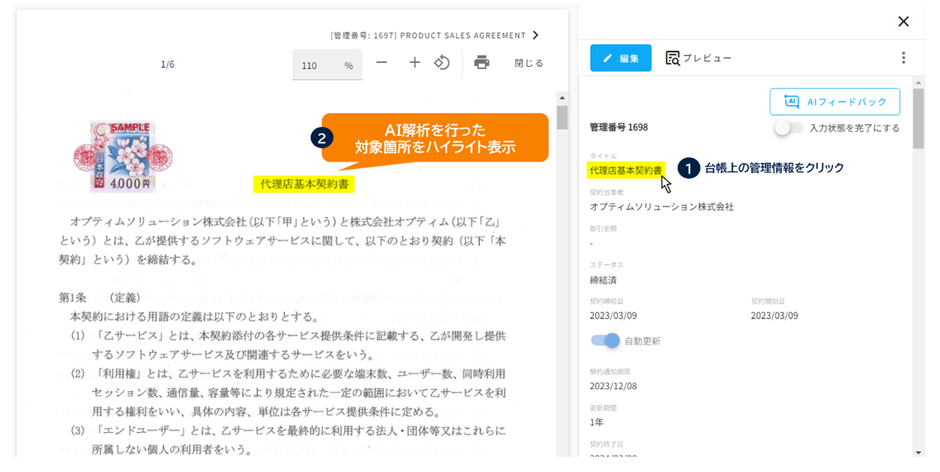Click 閉じる to close the viewer
940x472 pixels.
click(x=529, y=63)
